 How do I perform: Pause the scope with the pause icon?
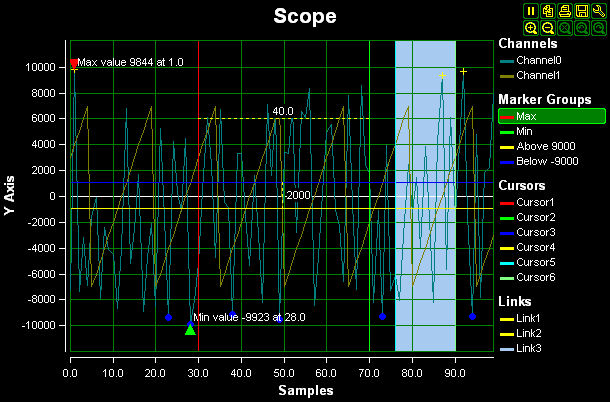tap(532, 10)
